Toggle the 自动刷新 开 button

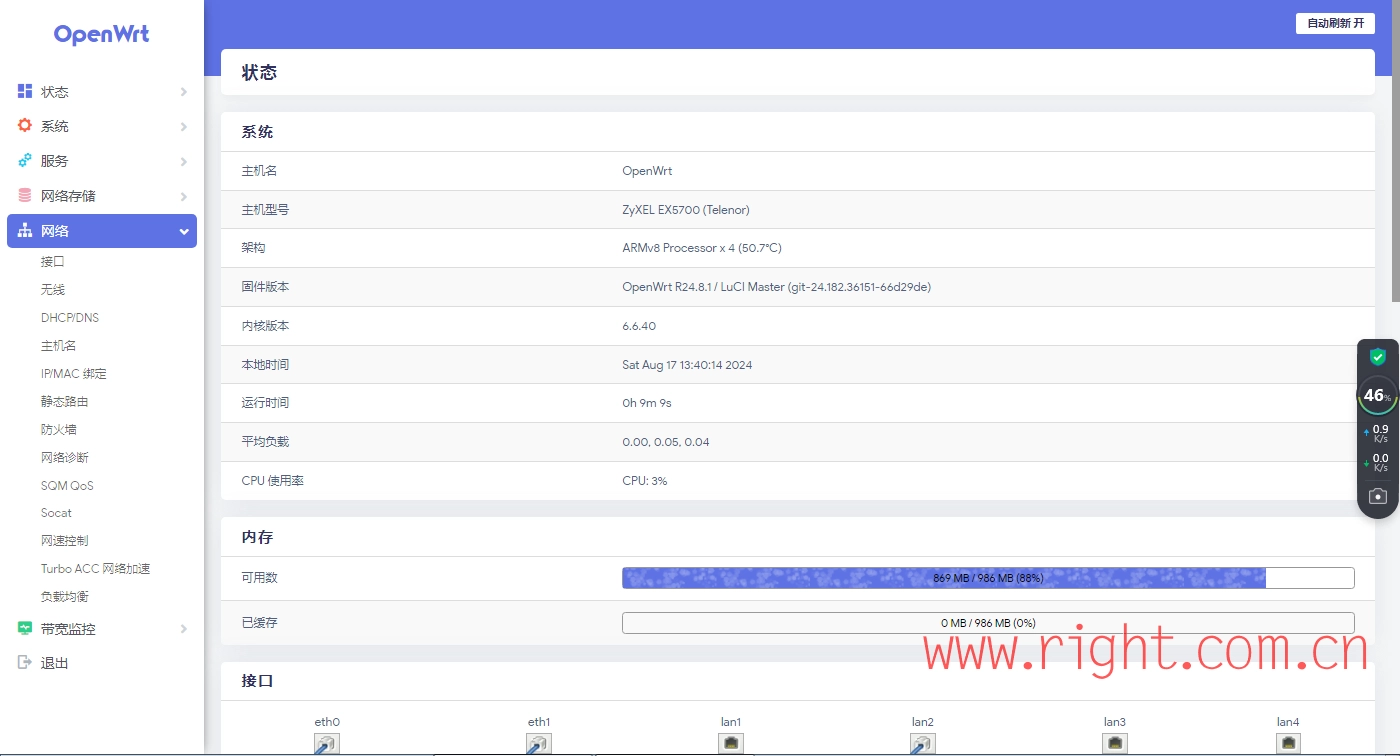(x=1335, y=23)
